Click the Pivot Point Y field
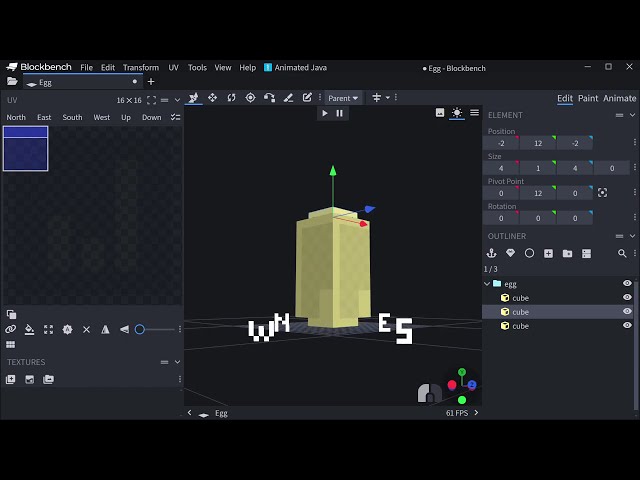The width and height of the screenshot is (640, 480). coord(538,193)
